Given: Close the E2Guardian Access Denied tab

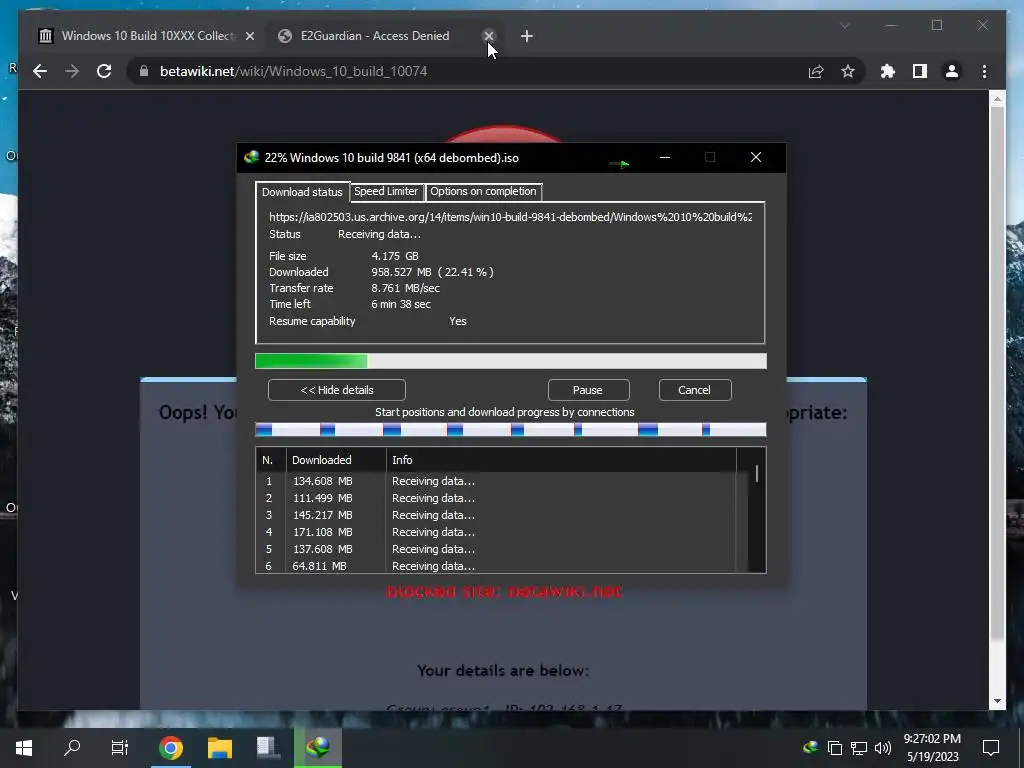Looking at the screenshot, I should click(x=488, y=36).
